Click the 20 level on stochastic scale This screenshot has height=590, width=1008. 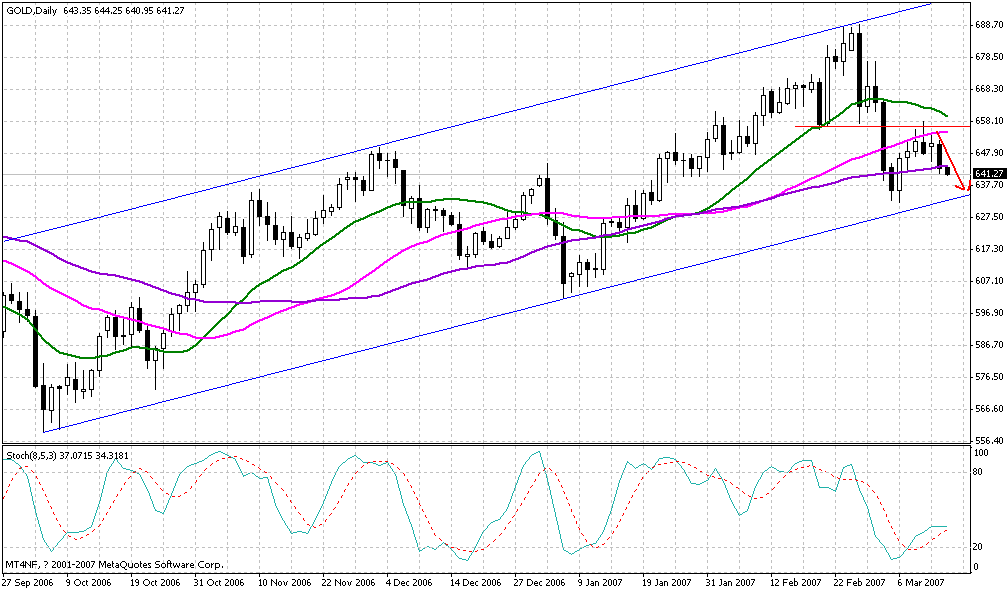[x=979, y=547]
